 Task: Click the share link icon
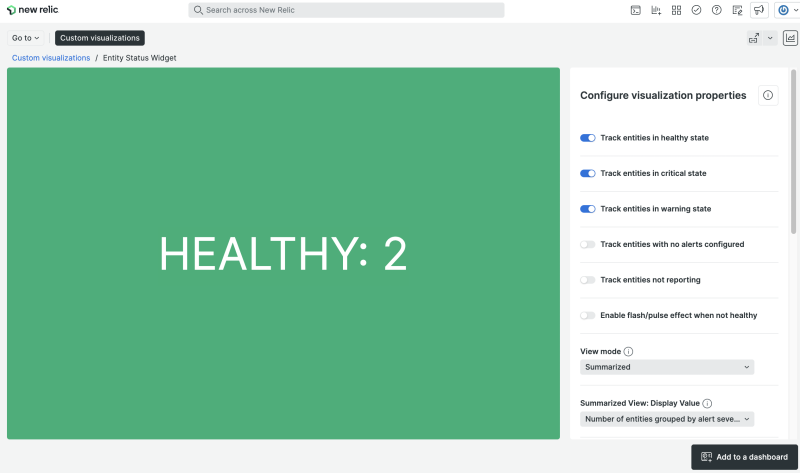[x=755, y=38]
